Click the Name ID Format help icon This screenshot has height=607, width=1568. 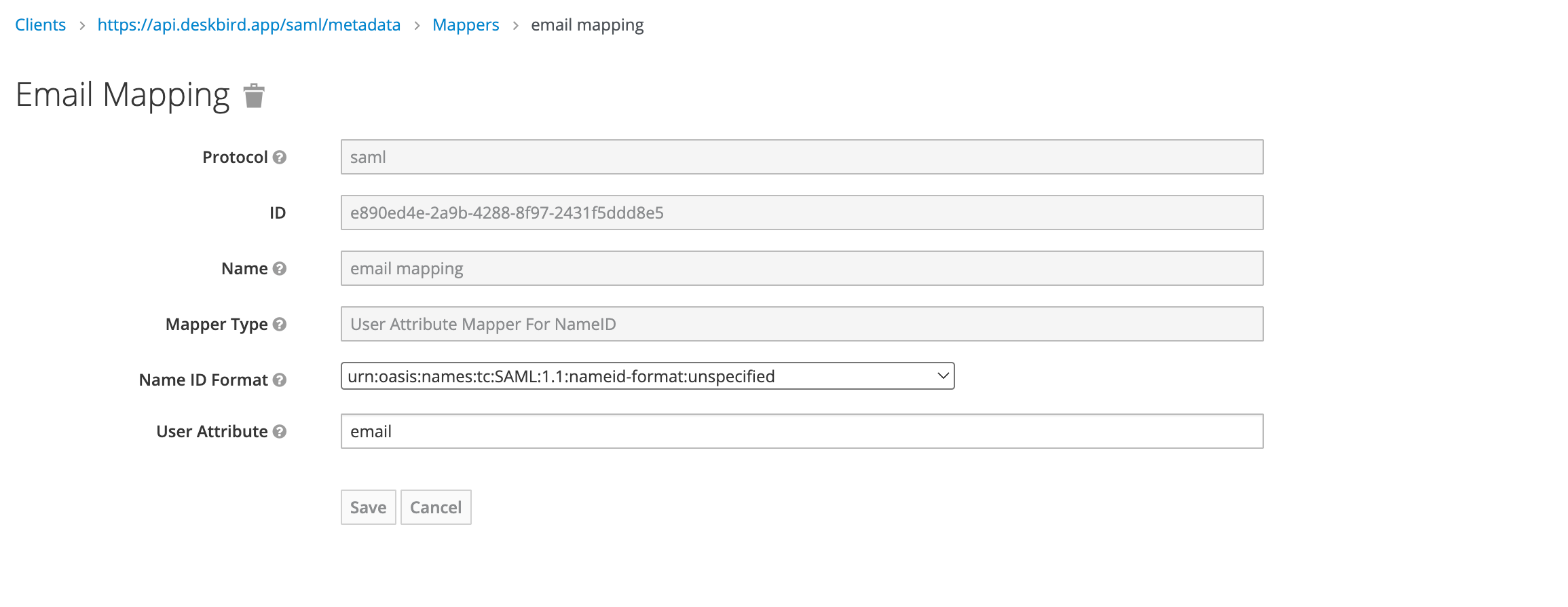coord(280,380)
